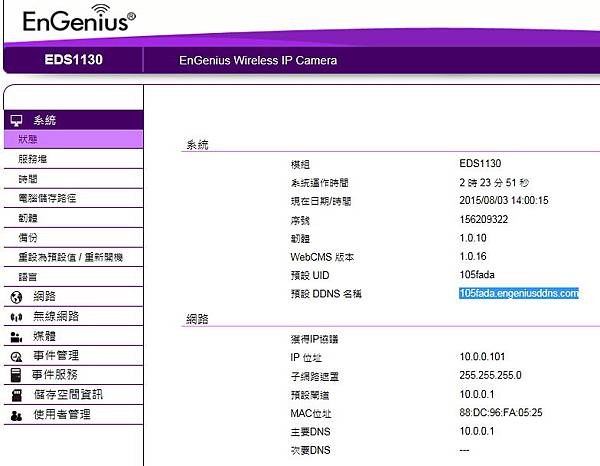This screenshot has width=600, height=466.
Task: Click the WebCMS 版本 label
Action: pyautogui.click(x=322, y=257)
